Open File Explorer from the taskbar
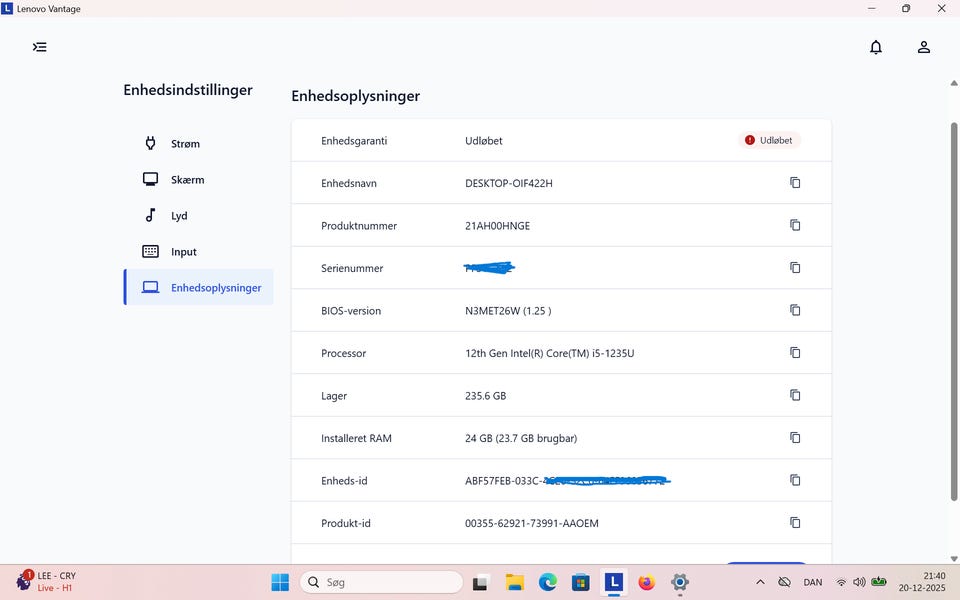The height and width of the screenshot is (600, 960). (x=514, y=582)
